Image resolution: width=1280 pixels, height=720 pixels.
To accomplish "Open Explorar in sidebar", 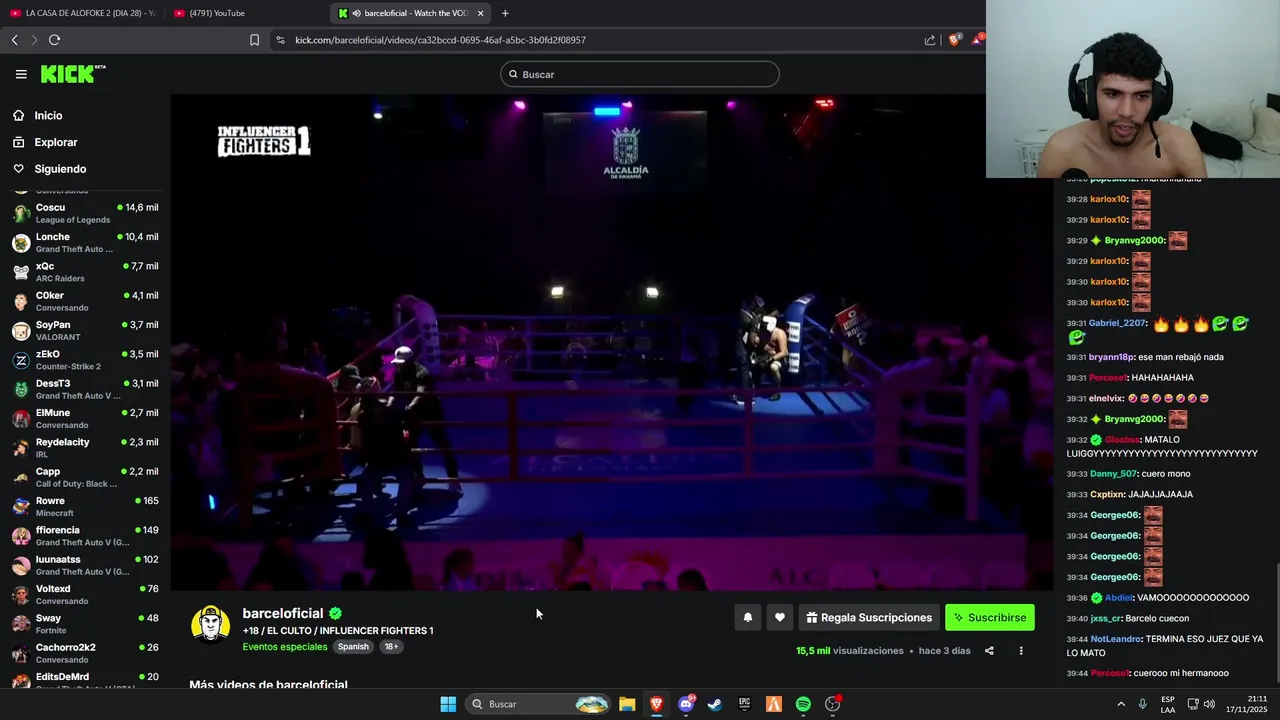I will pyautogui.click(x=55, y=142).
